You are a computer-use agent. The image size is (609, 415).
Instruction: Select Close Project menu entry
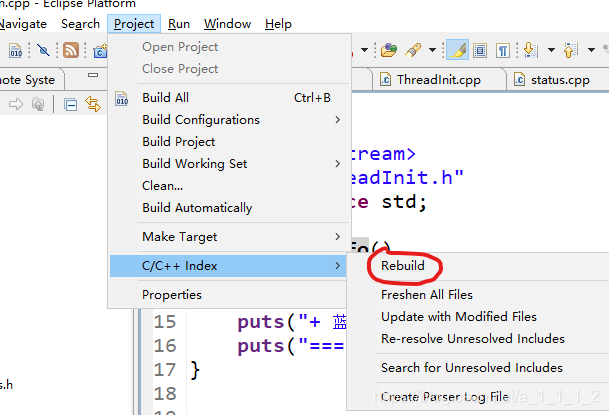(x=229, y=69)
